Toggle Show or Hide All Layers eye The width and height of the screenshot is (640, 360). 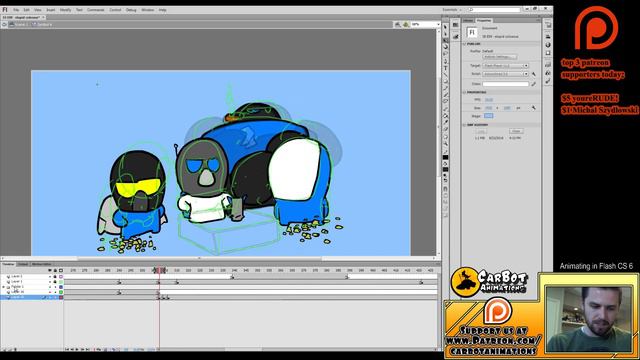tap(50, 271)
